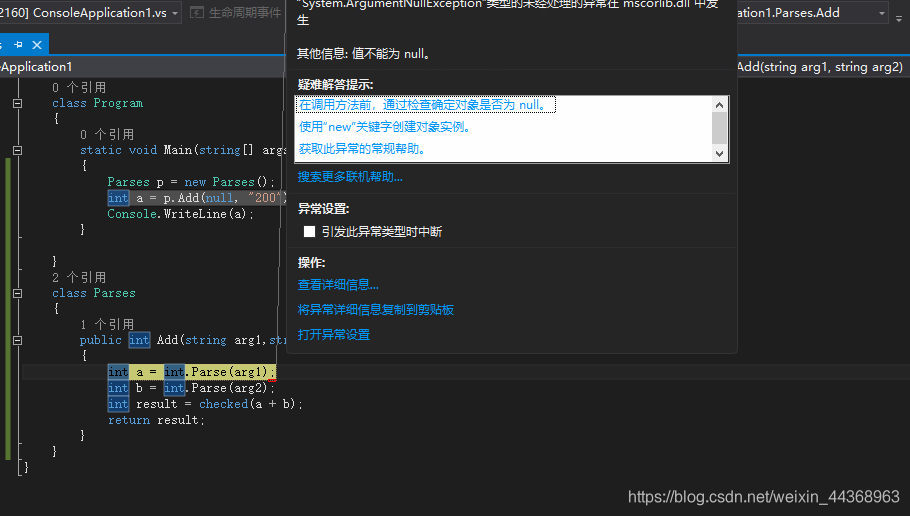Click the 'class Parses' declaration text
The width and height of the screenshot is (910, 516).
tap(94, 293)
